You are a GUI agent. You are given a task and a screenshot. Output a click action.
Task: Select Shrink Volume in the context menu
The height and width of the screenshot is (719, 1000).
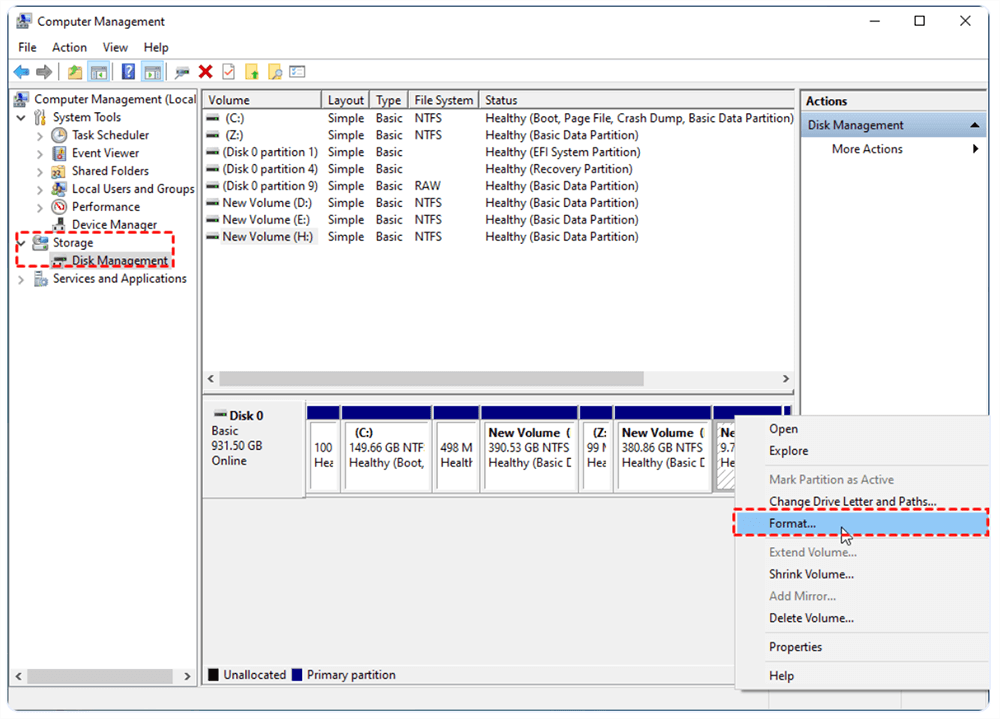(x=813, y=574)
